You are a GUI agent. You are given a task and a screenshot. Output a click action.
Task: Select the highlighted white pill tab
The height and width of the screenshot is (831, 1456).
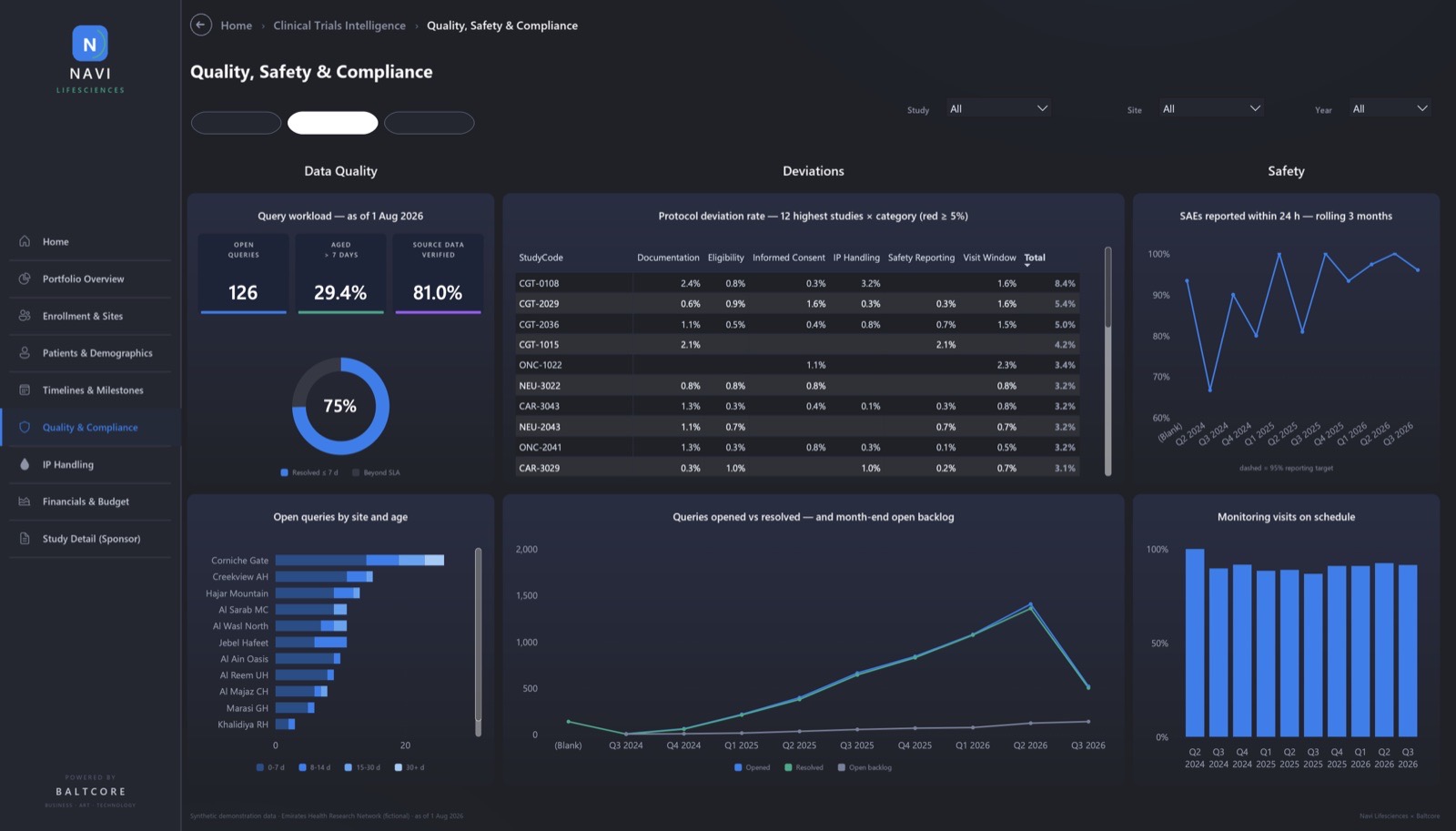[333, 123]
